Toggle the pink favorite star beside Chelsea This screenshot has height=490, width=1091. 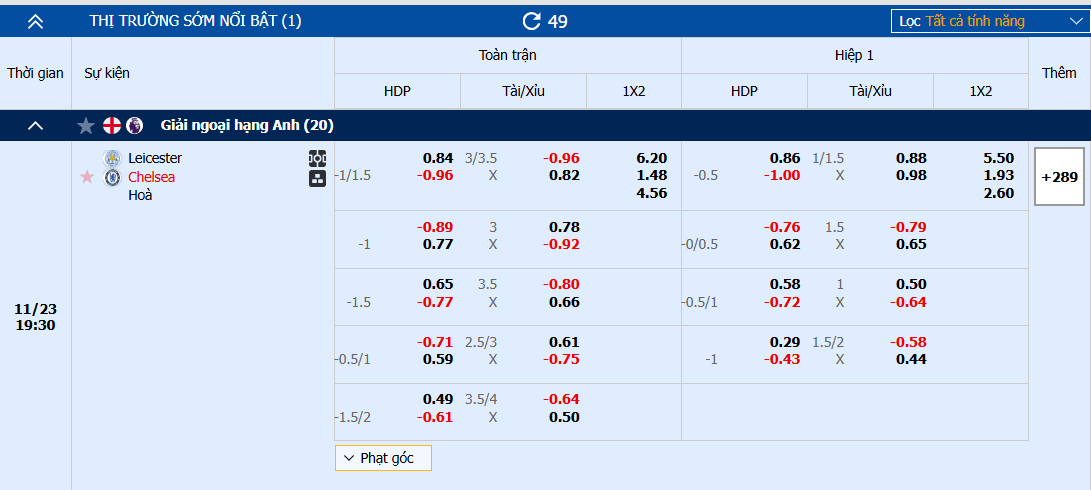coord(87,177)
